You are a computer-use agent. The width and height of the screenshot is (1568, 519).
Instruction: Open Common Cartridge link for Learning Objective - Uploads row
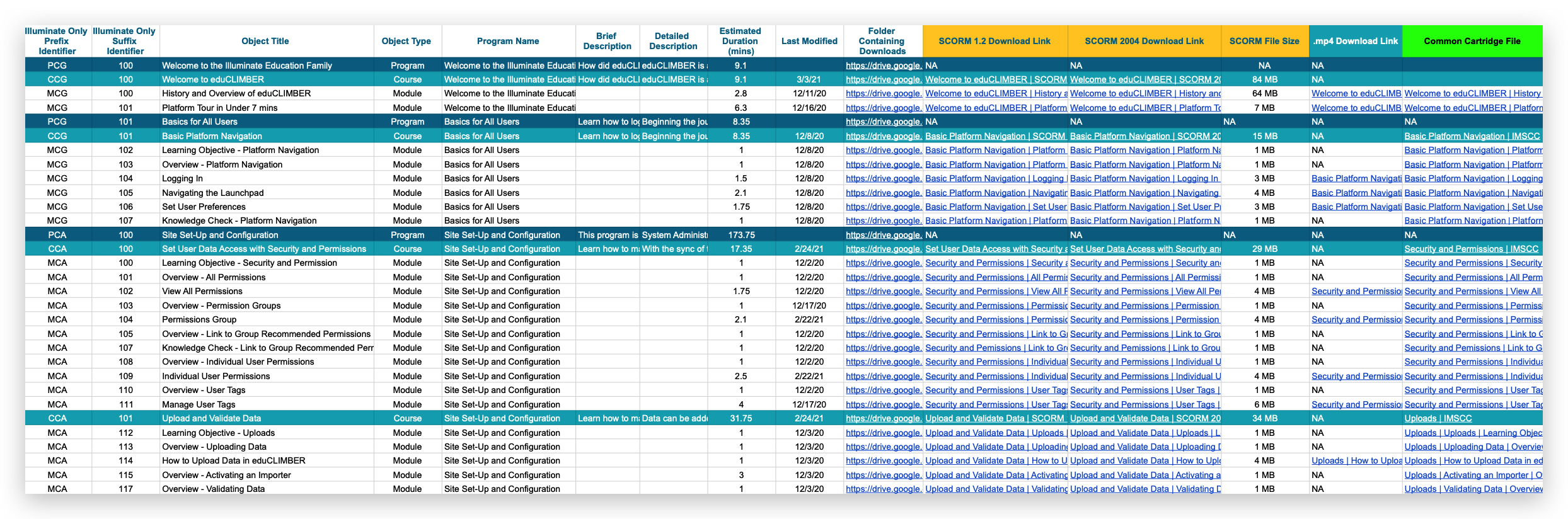pos(1473,433)
